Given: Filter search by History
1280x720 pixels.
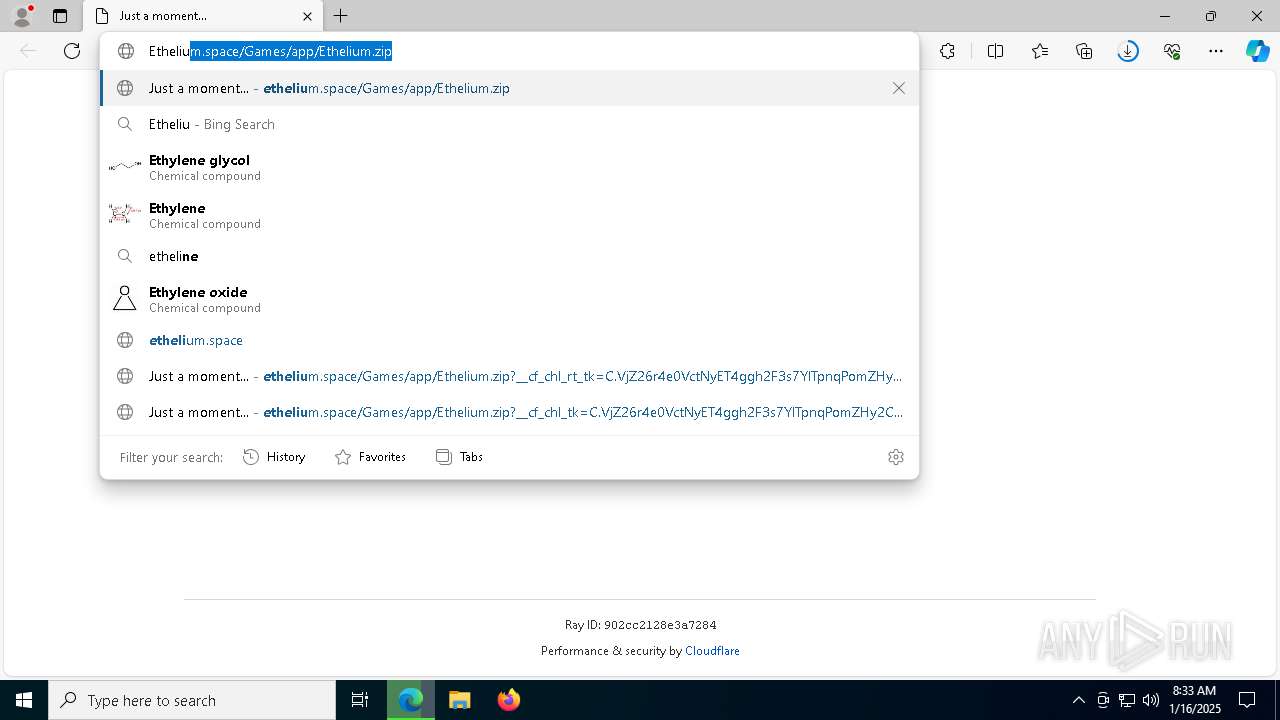Looking at the screenshot, I should click(274, 457).
